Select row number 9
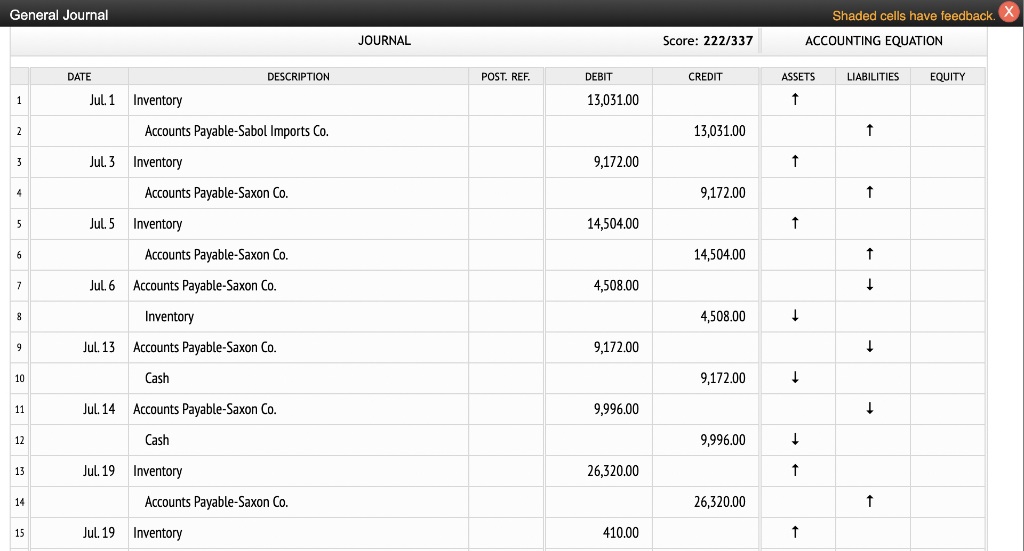Image resolution: width=1024 pixels, height=551 pixels. pyautogui.click(x=19, y=347)
